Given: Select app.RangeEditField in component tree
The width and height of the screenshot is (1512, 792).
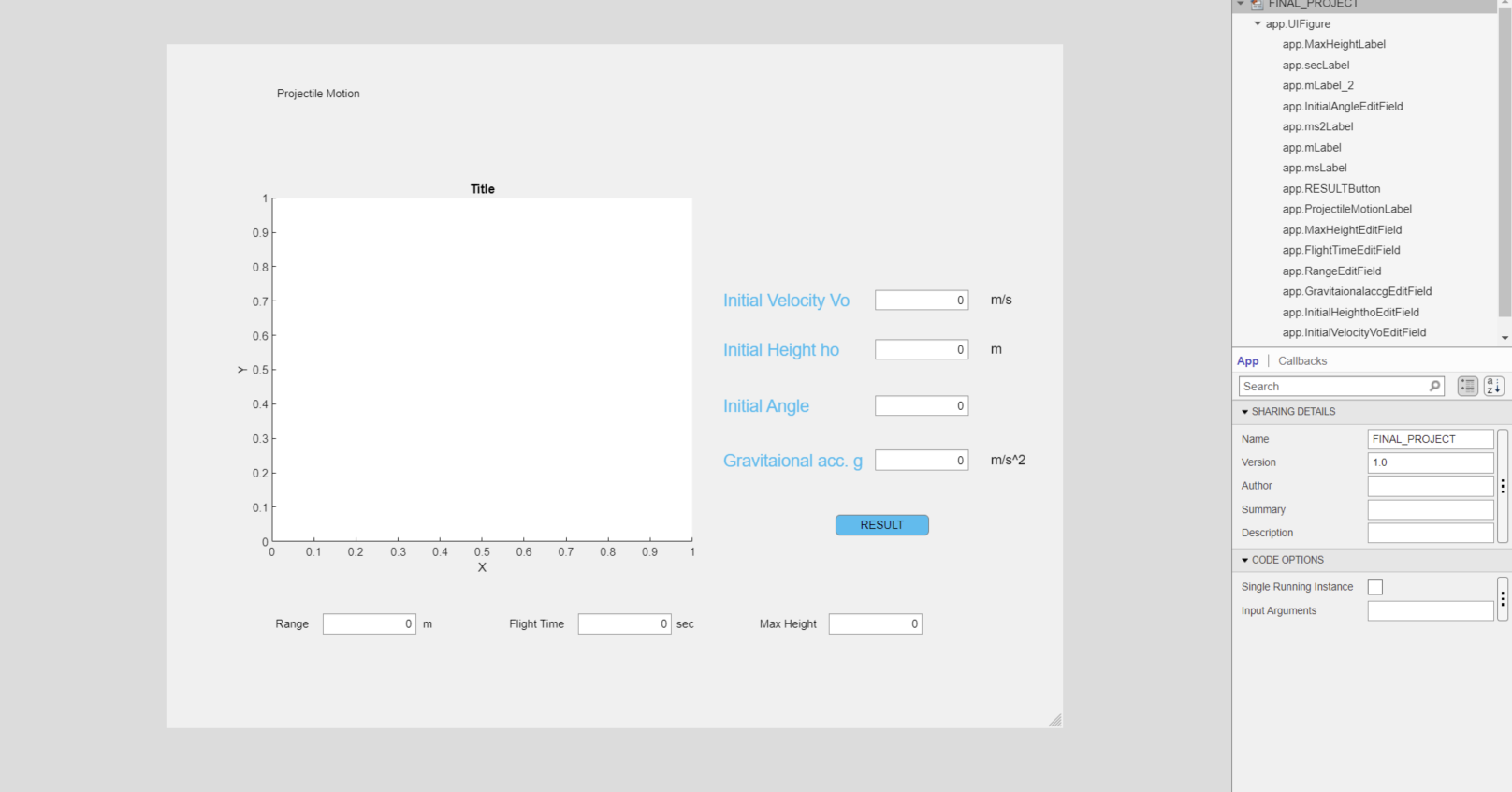Looking at the screenshot, I should click(1331, 271).
